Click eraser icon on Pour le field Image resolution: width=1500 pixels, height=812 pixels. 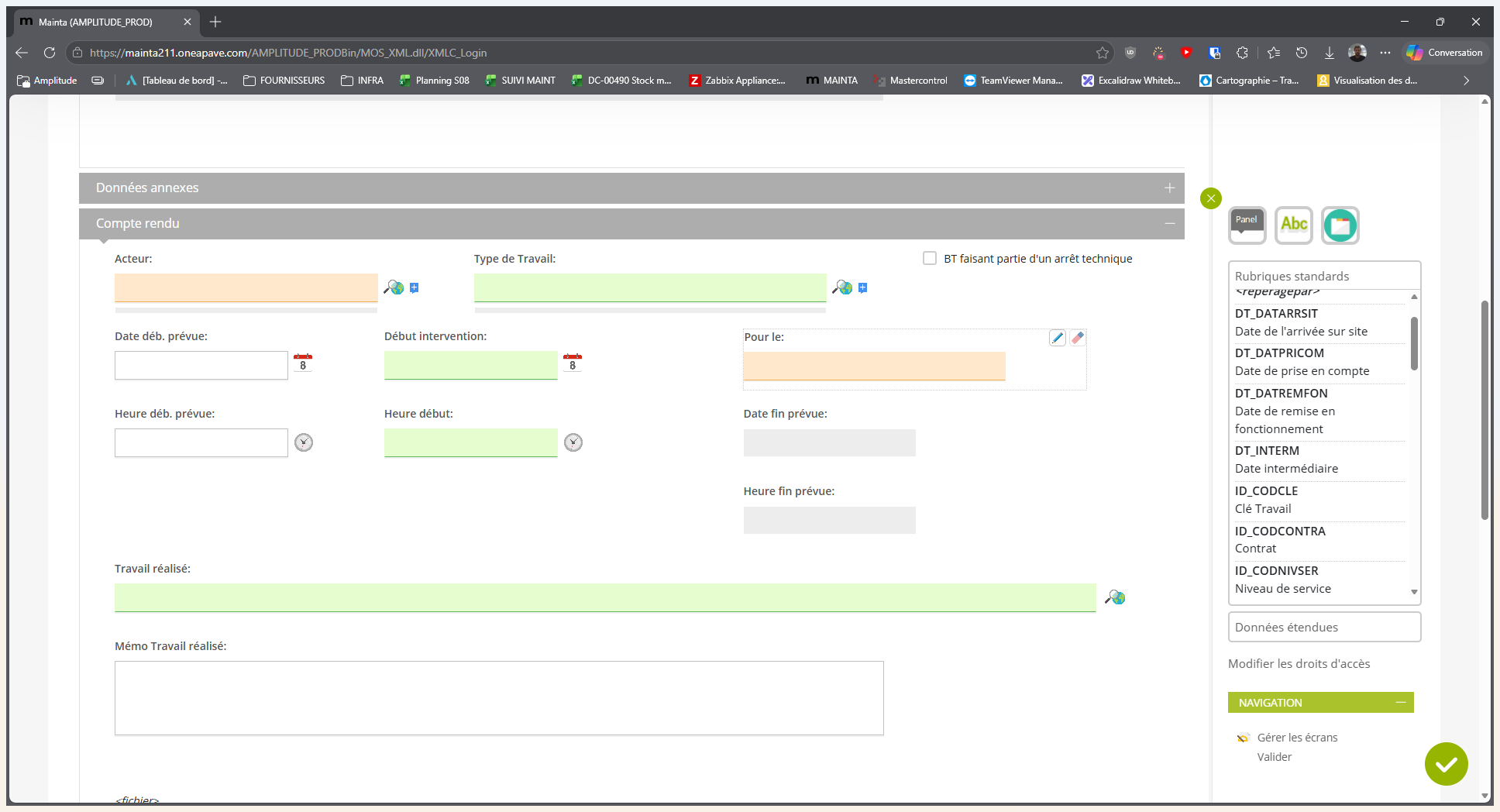pos(1078,338)
